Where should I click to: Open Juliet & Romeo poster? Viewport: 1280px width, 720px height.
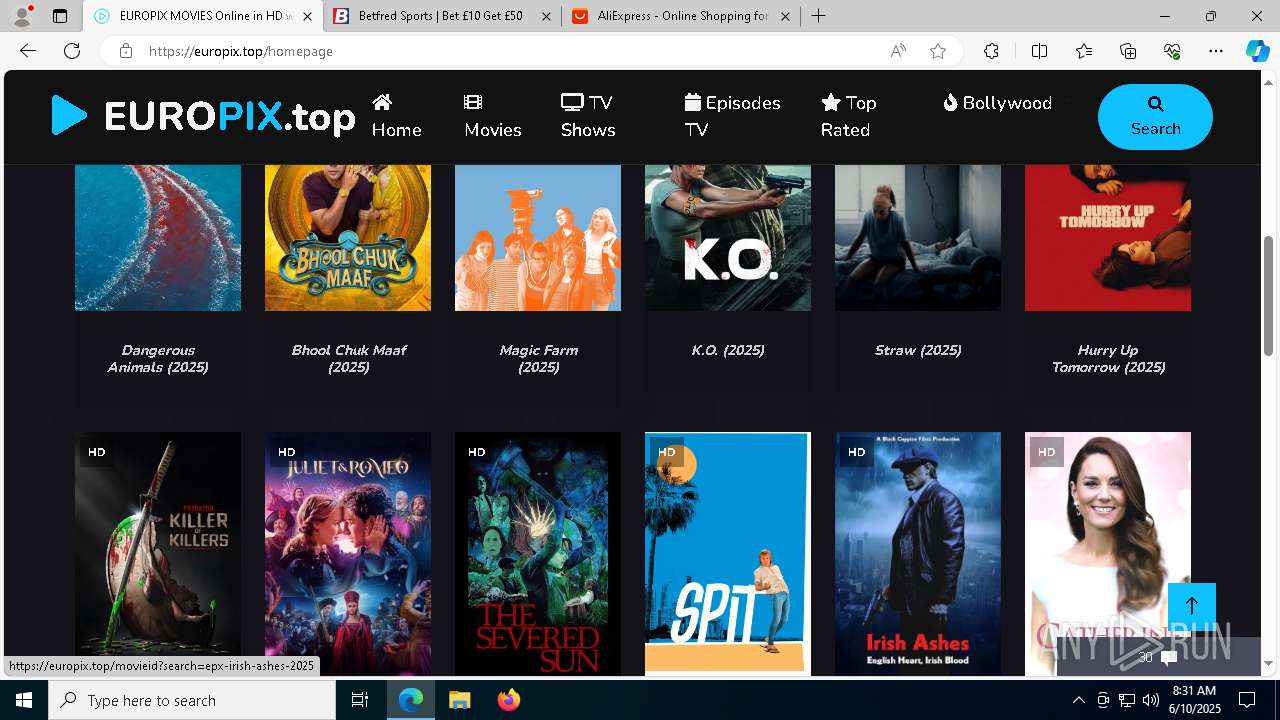tap(348, 554)
